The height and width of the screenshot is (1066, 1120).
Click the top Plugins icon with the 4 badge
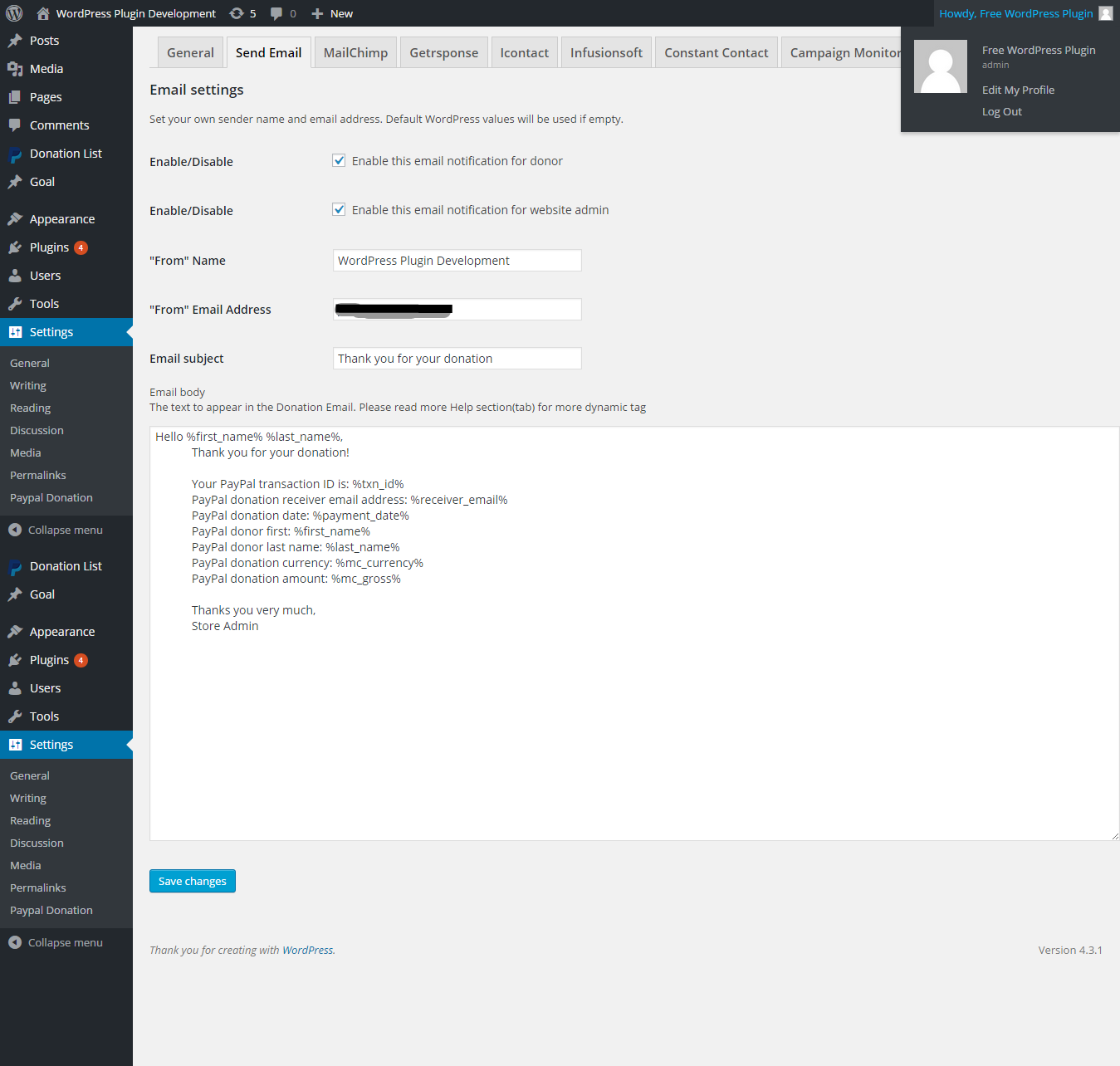[x=15, y=247]
